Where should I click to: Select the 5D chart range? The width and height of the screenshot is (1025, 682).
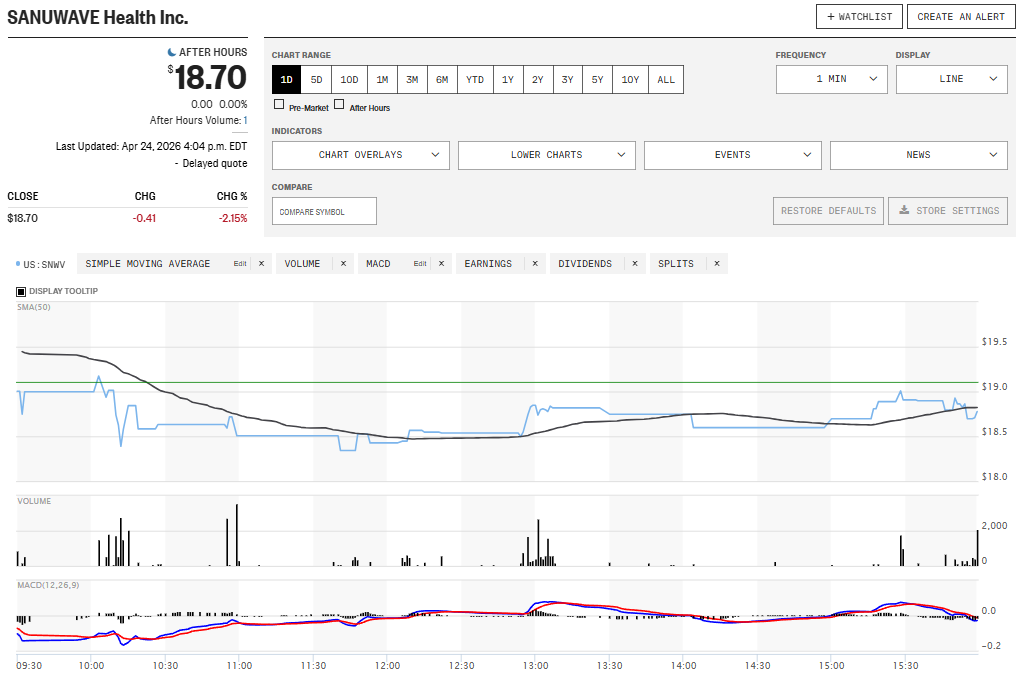(317, 80)
